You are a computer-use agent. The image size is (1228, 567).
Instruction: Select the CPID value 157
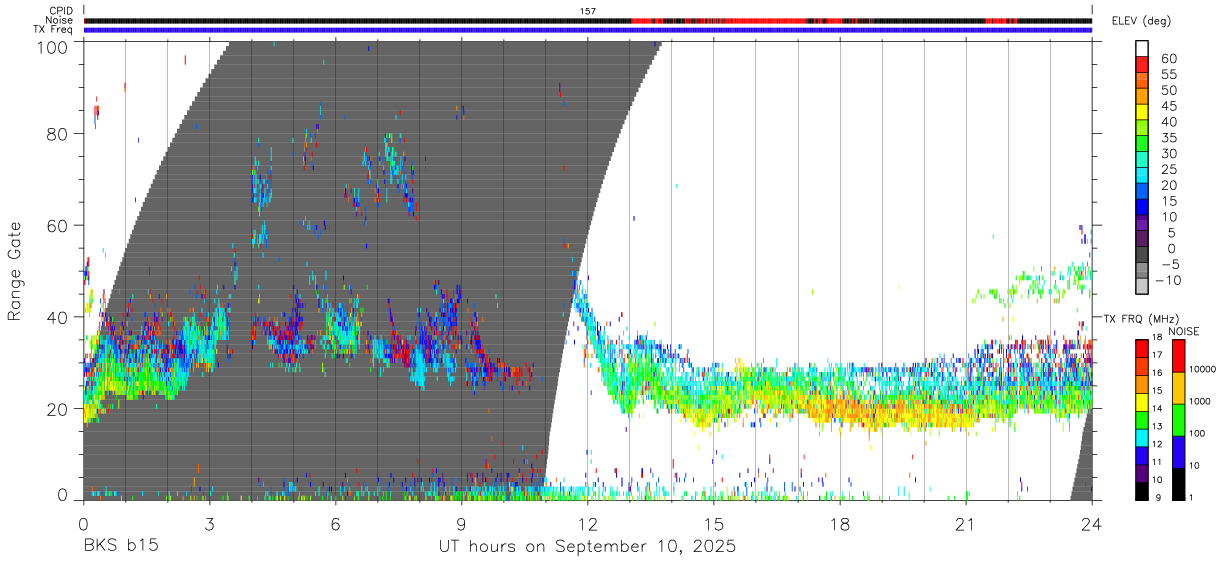coord(588,10)
